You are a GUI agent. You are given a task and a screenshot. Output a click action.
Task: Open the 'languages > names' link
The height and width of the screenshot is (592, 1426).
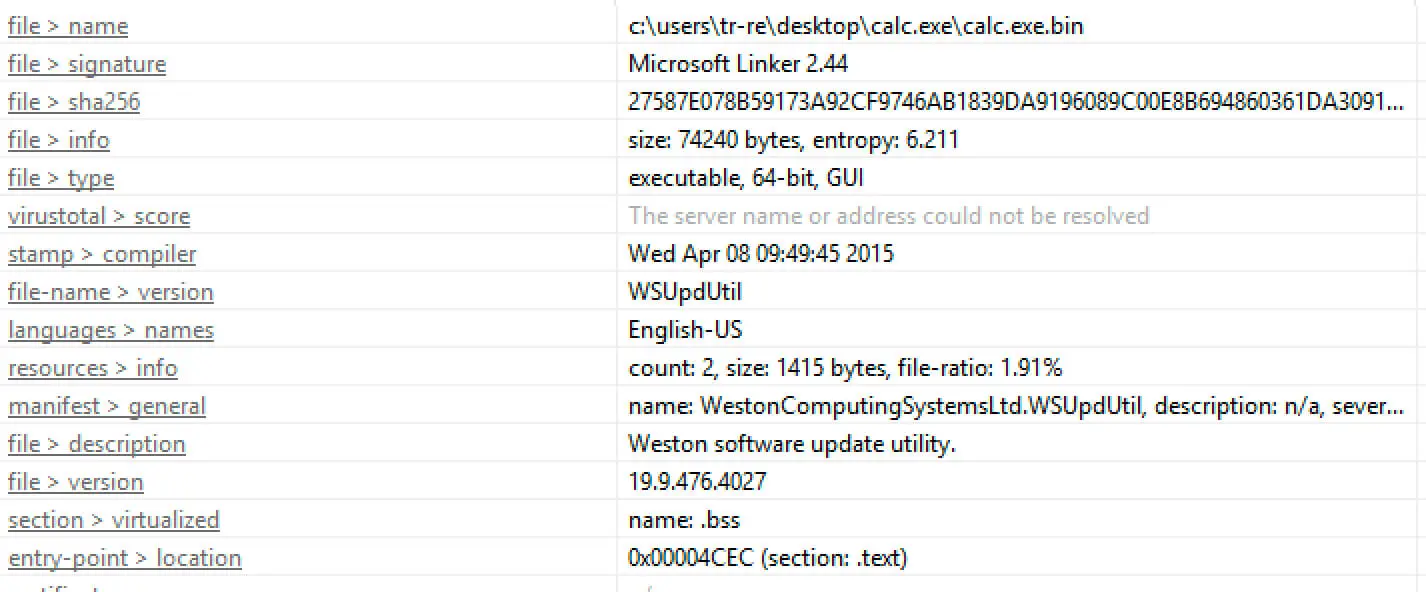pos(111,331)
